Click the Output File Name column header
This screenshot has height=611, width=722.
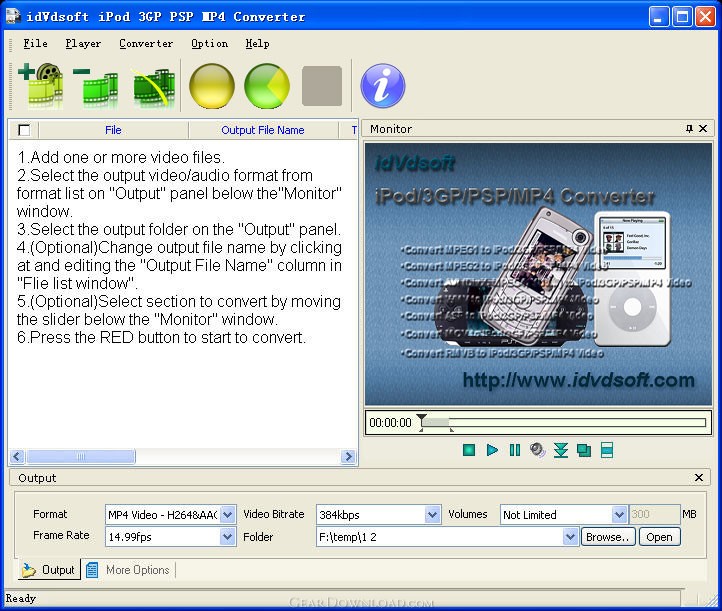click(263, 130)
